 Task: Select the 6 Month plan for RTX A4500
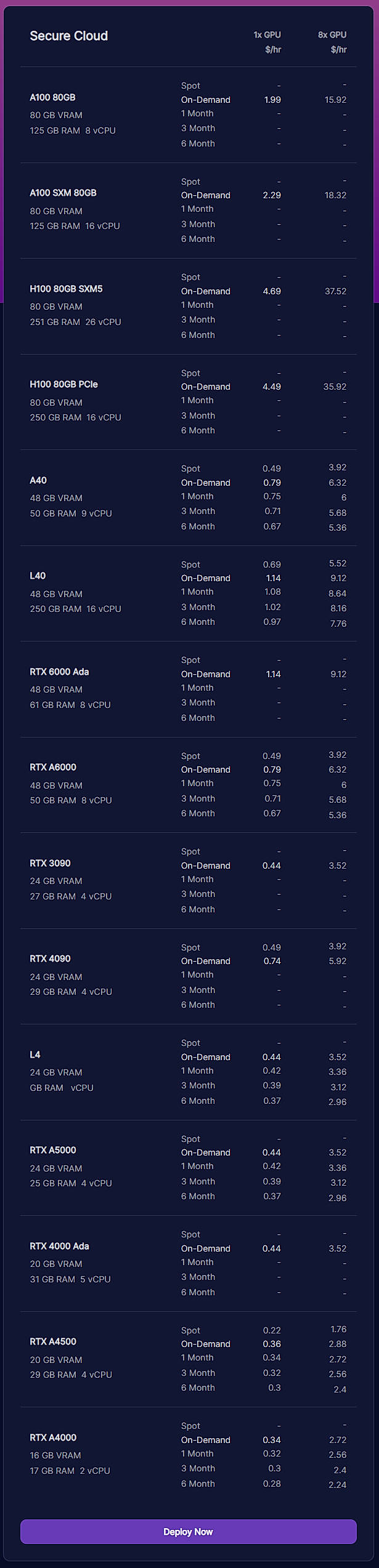coord(198,1388)
